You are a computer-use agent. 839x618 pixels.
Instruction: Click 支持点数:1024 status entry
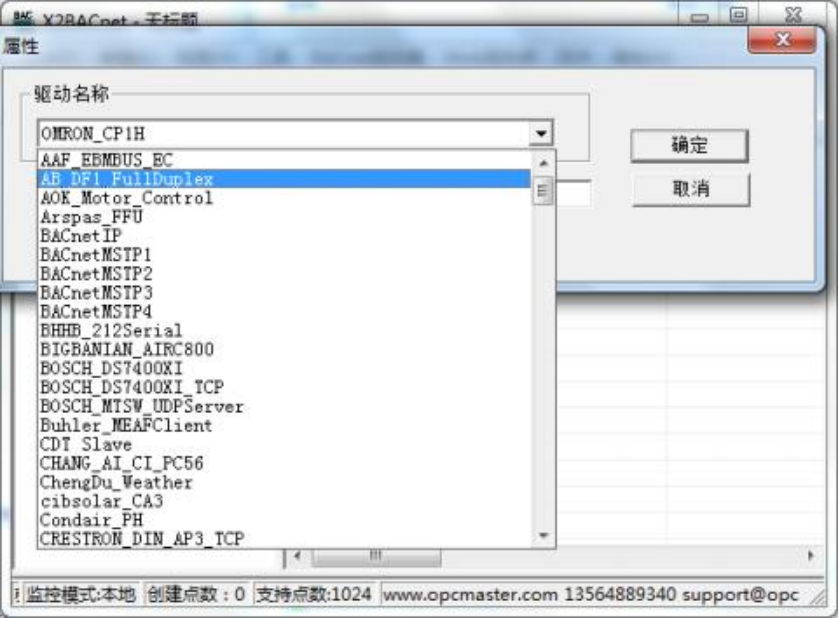[314, 594]
